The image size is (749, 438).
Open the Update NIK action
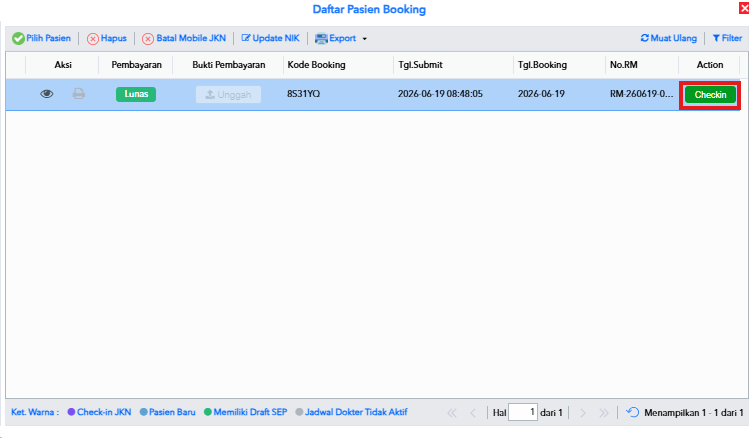[x=270, y=38]
